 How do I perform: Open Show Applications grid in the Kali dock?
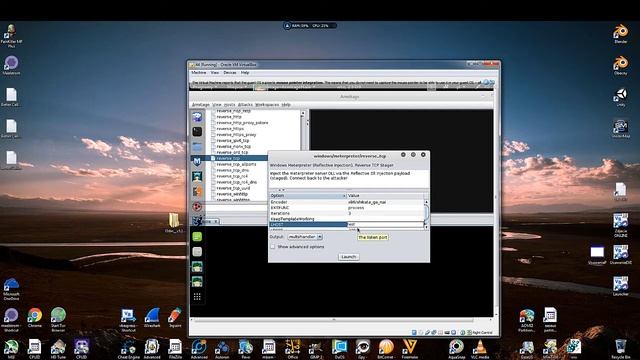click(x=197, y=297)
